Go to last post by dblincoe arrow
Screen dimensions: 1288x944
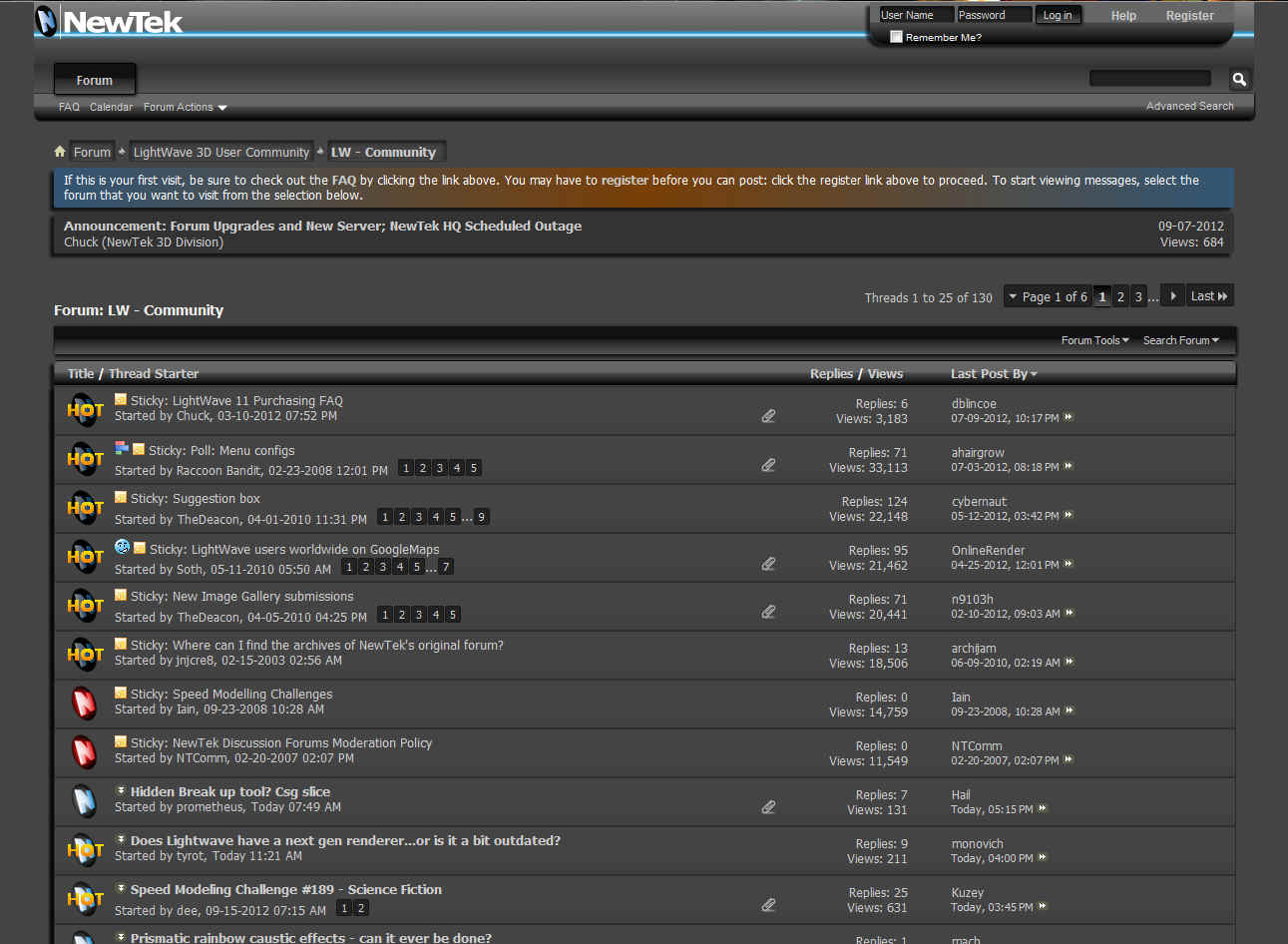[x=1069, y=417]
